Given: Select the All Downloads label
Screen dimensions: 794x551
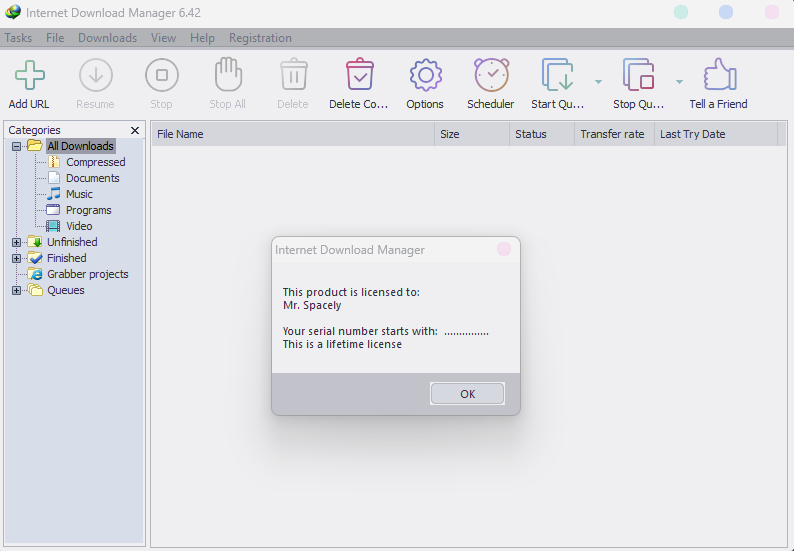Looking at the screenshot, I should 81,146.
